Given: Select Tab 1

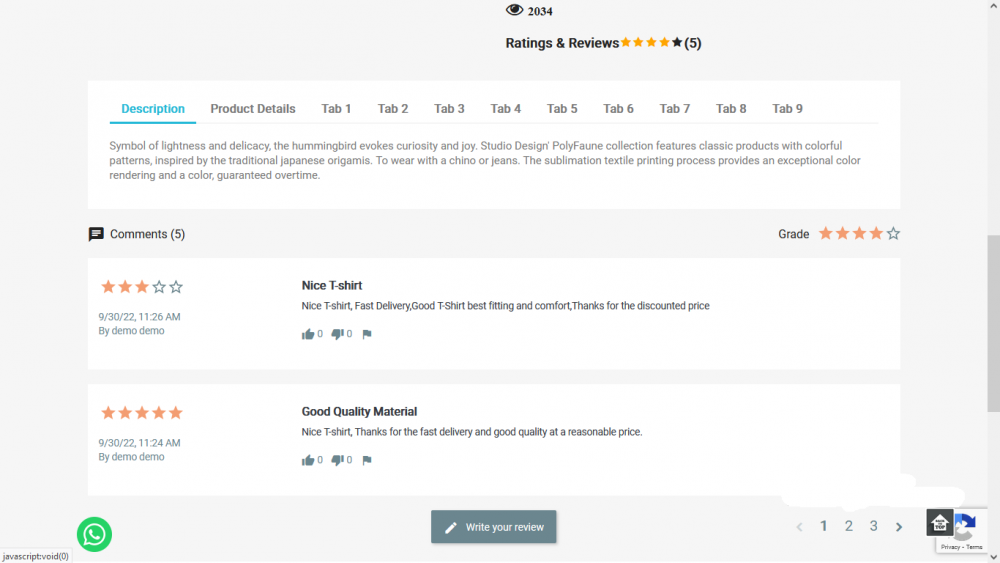Looking at the screenshot, I should [336, 108].
